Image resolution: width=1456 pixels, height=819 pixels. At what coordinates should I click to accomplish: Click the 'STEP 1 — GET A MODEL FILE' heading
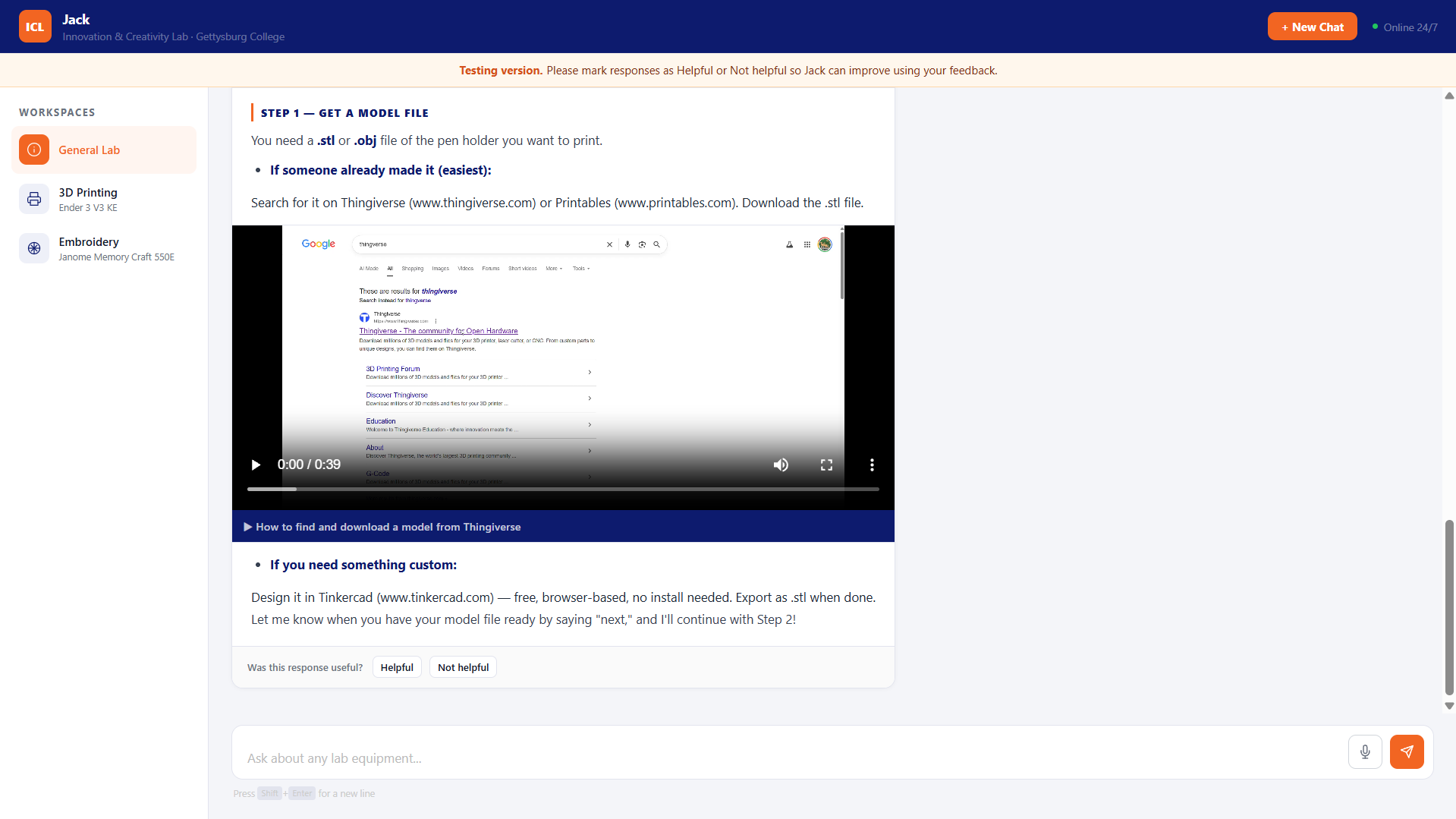click(344, 113)
